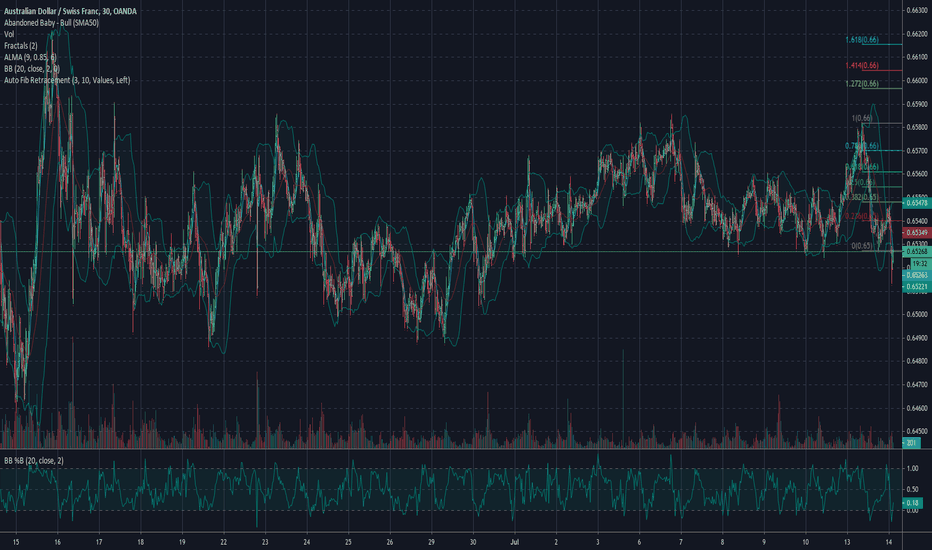
Task: Click the date label 15 on time axis
Action: pos(15,542)
